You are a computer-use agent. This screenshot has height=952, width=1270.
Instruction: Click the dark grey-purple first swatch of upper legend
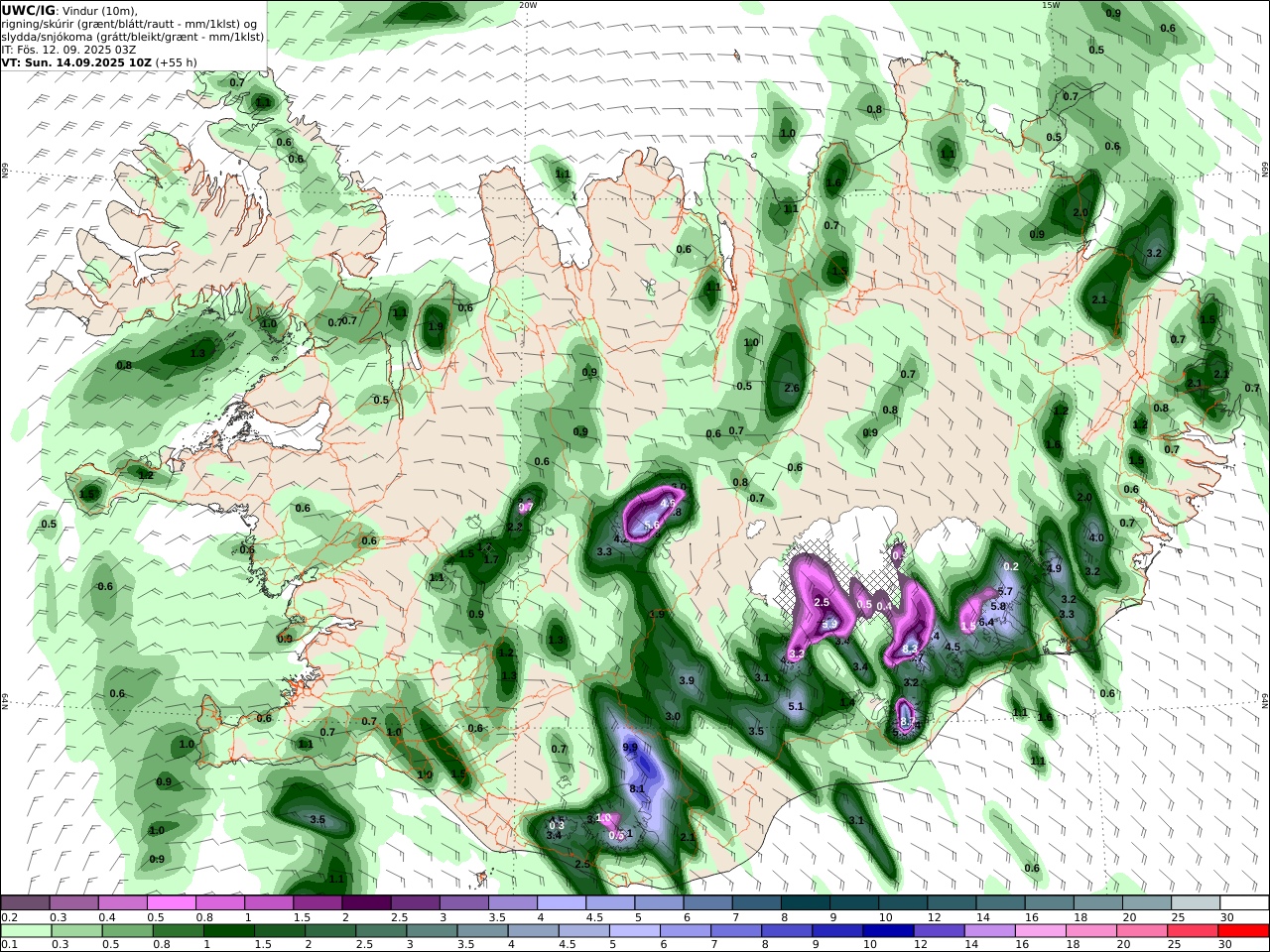point(25,902)
